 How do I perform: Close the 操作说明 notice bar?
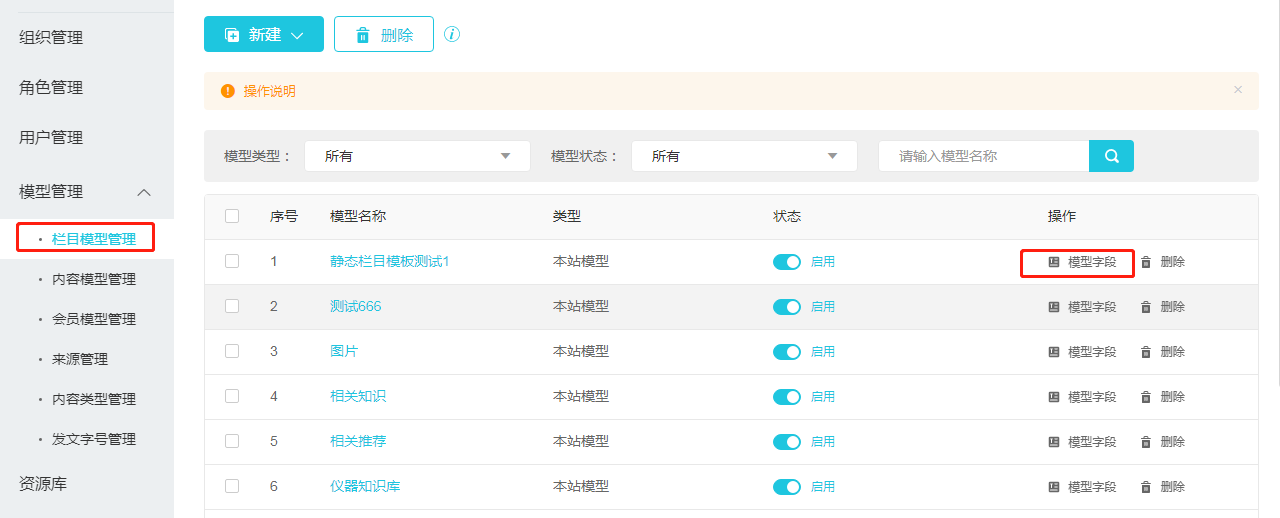click(x=1238, y=90)
